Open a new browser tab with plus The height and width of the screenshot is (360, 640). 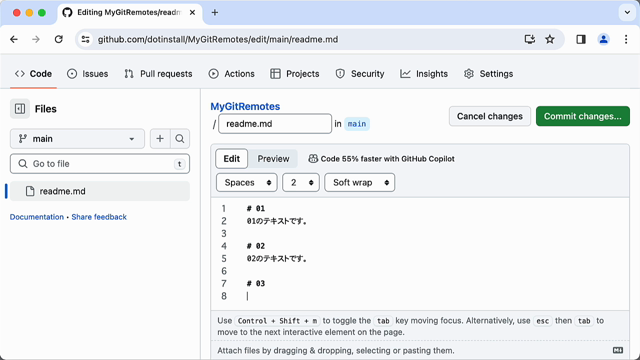(215, 13)
